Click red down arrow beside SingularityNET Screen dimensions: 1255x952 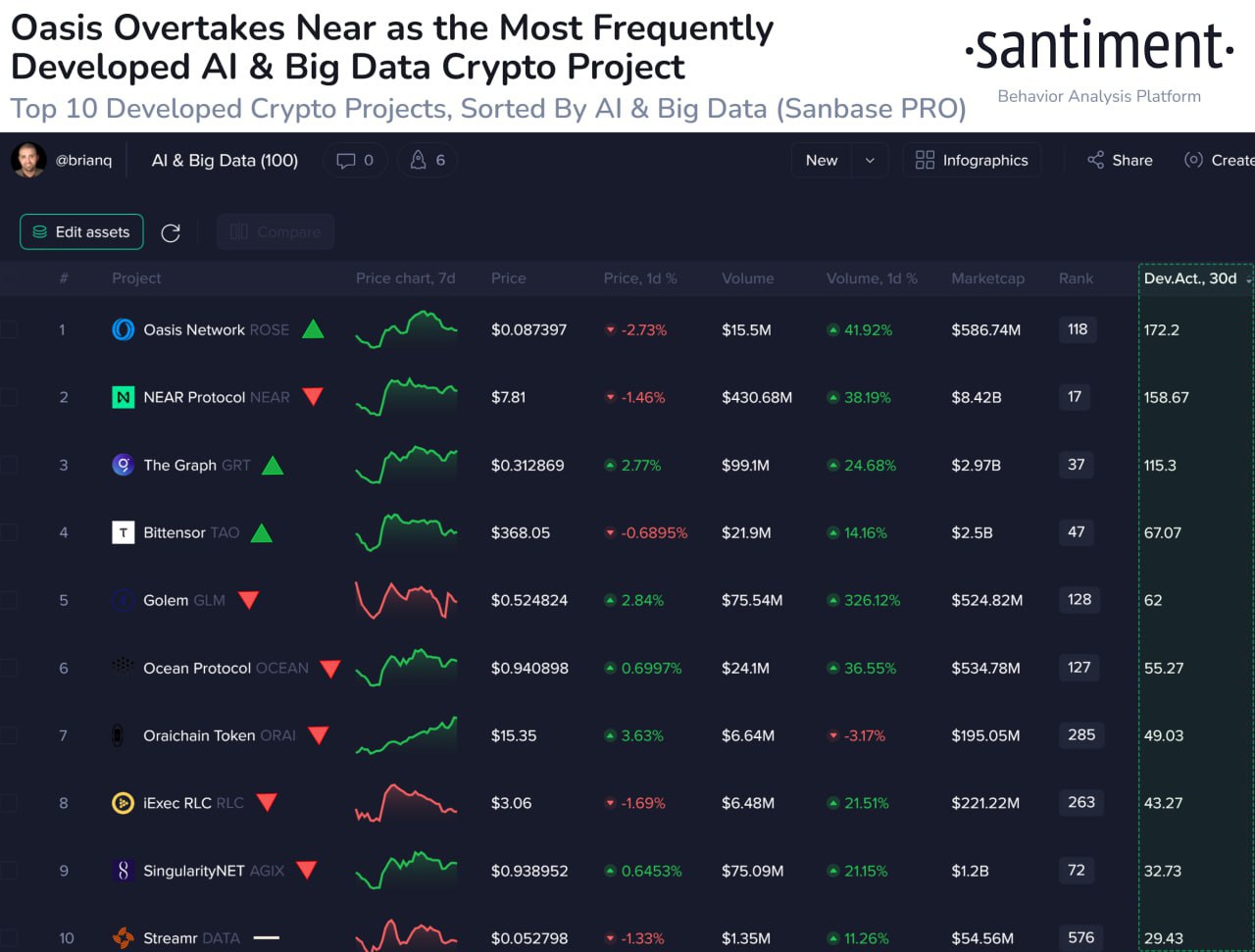click(x=306, y=871)
